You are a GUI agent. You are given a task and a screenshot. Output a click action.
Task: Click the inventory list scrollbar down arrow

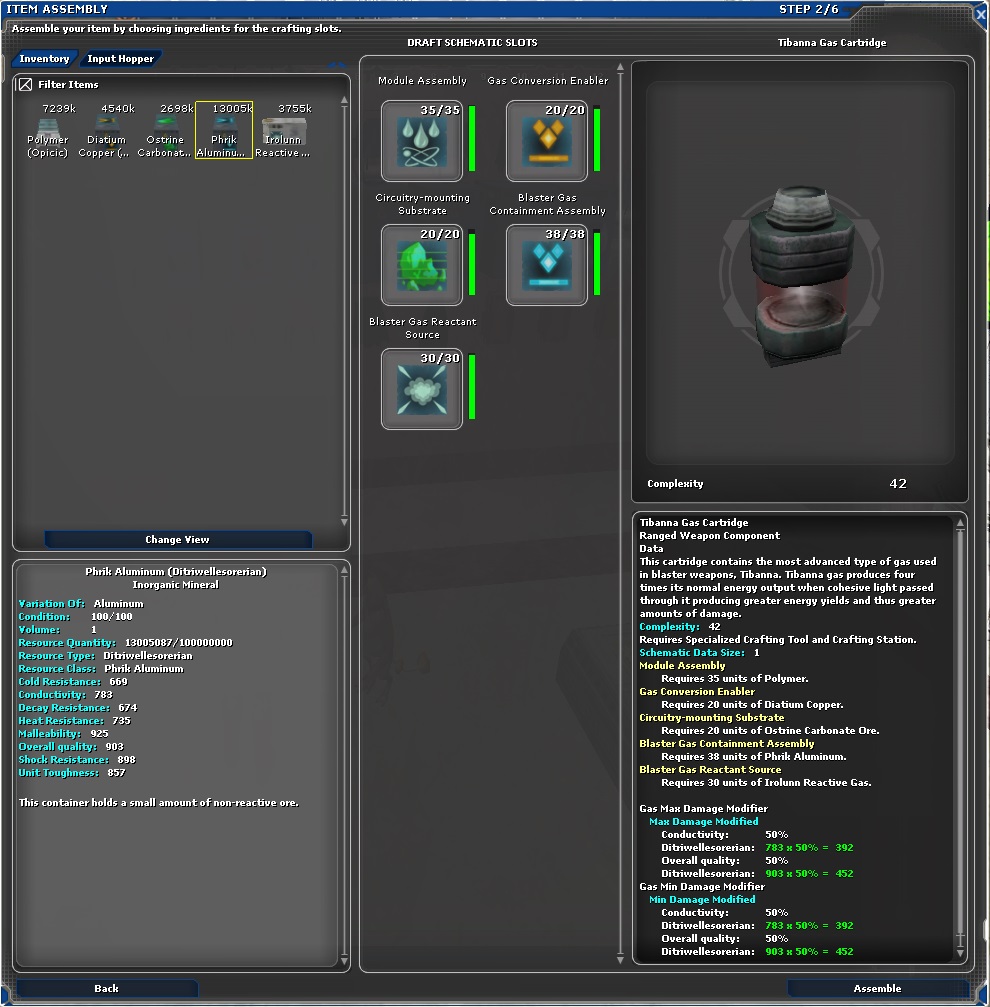(344, 521)
